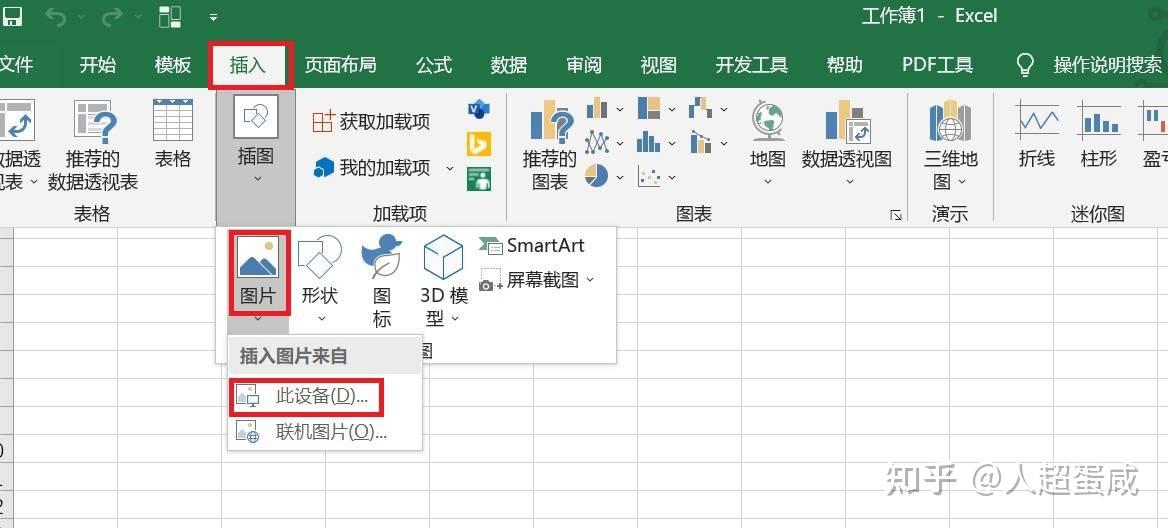Expand the customize quick access toolbar arrow
Image resolution: width=1168 pixels, height=528 pixels.
(214, 17)
